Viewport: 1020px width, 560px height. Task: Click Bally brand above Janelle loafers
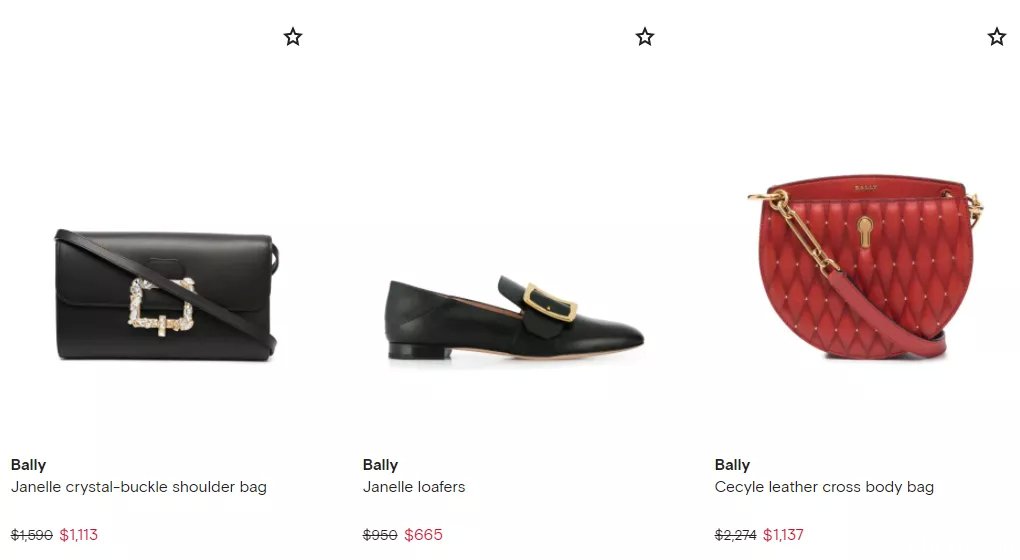pos(380,465)
